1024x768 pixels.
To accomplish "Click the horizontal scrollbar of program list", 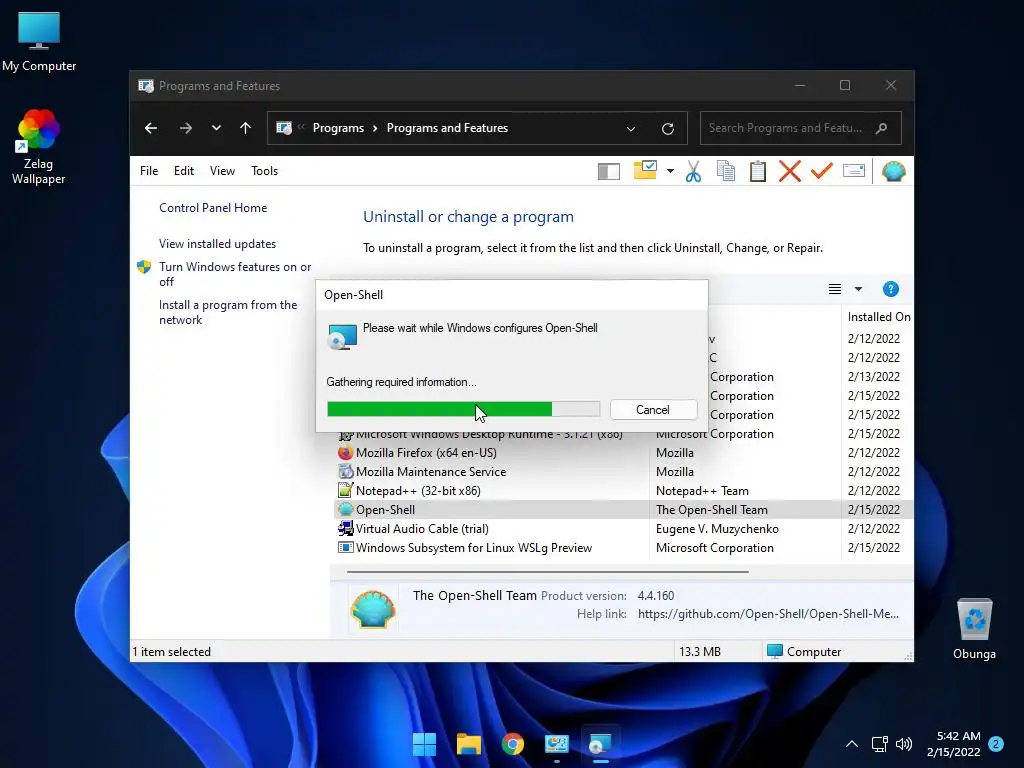I will click(547, 571).
